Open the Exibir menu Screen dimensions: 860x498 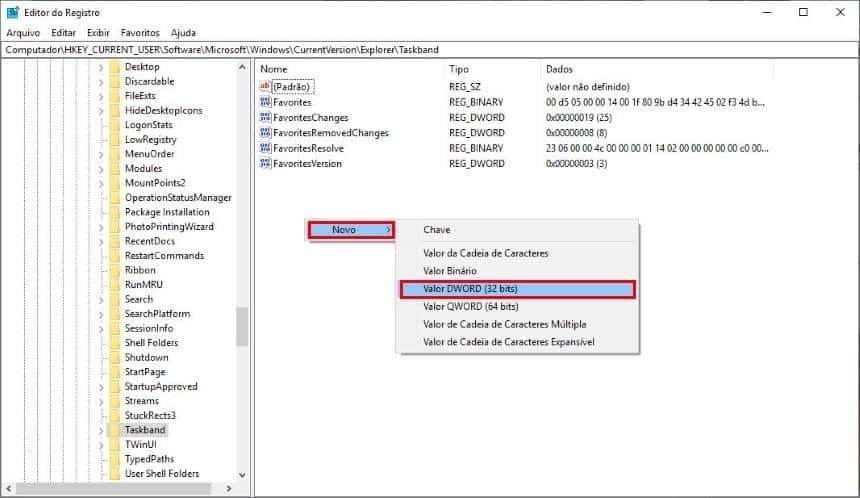click(x=98, y=33)
